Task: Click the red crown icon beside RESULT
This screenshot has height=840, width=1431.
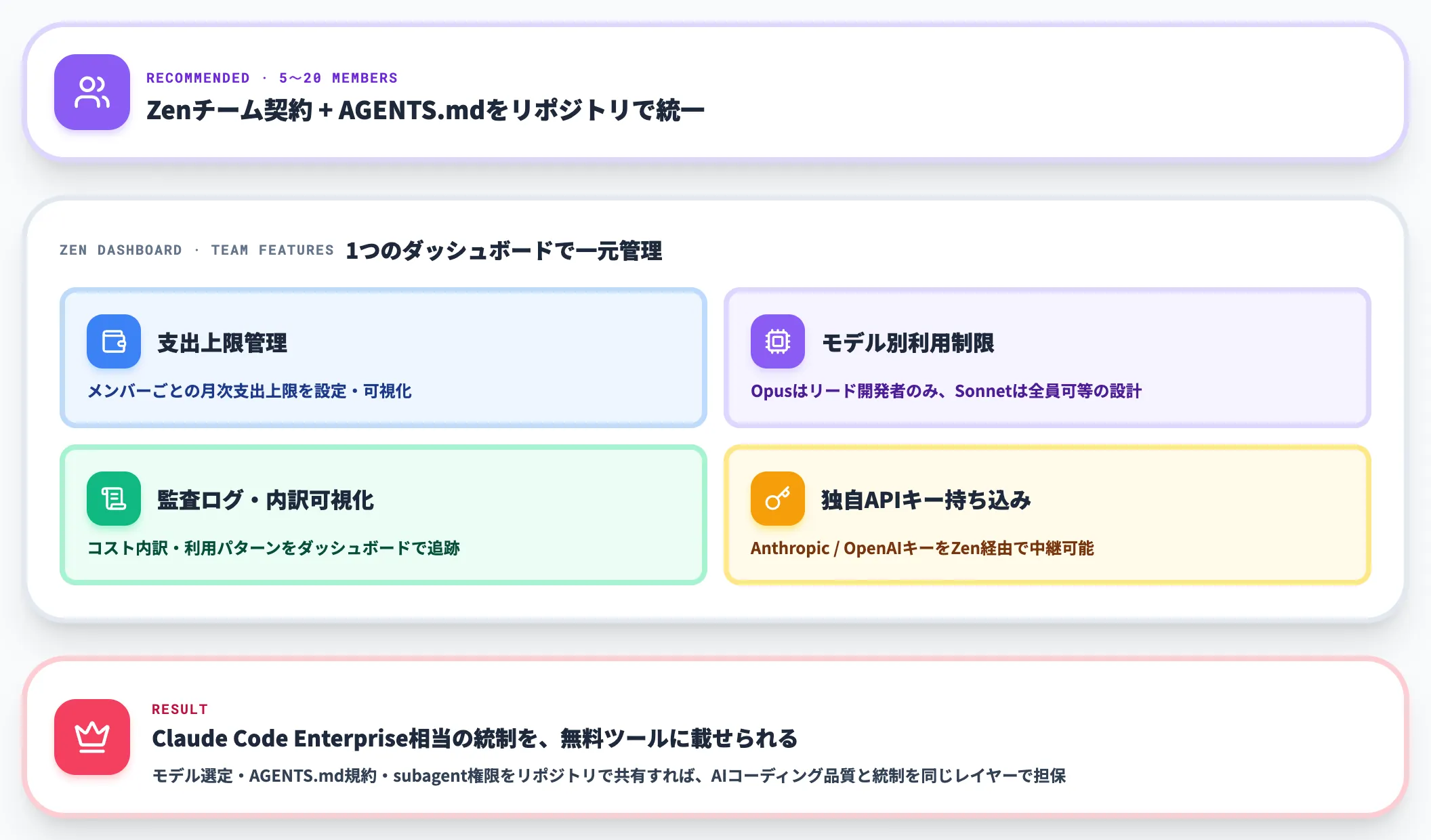Action: [x=92, y=737]
